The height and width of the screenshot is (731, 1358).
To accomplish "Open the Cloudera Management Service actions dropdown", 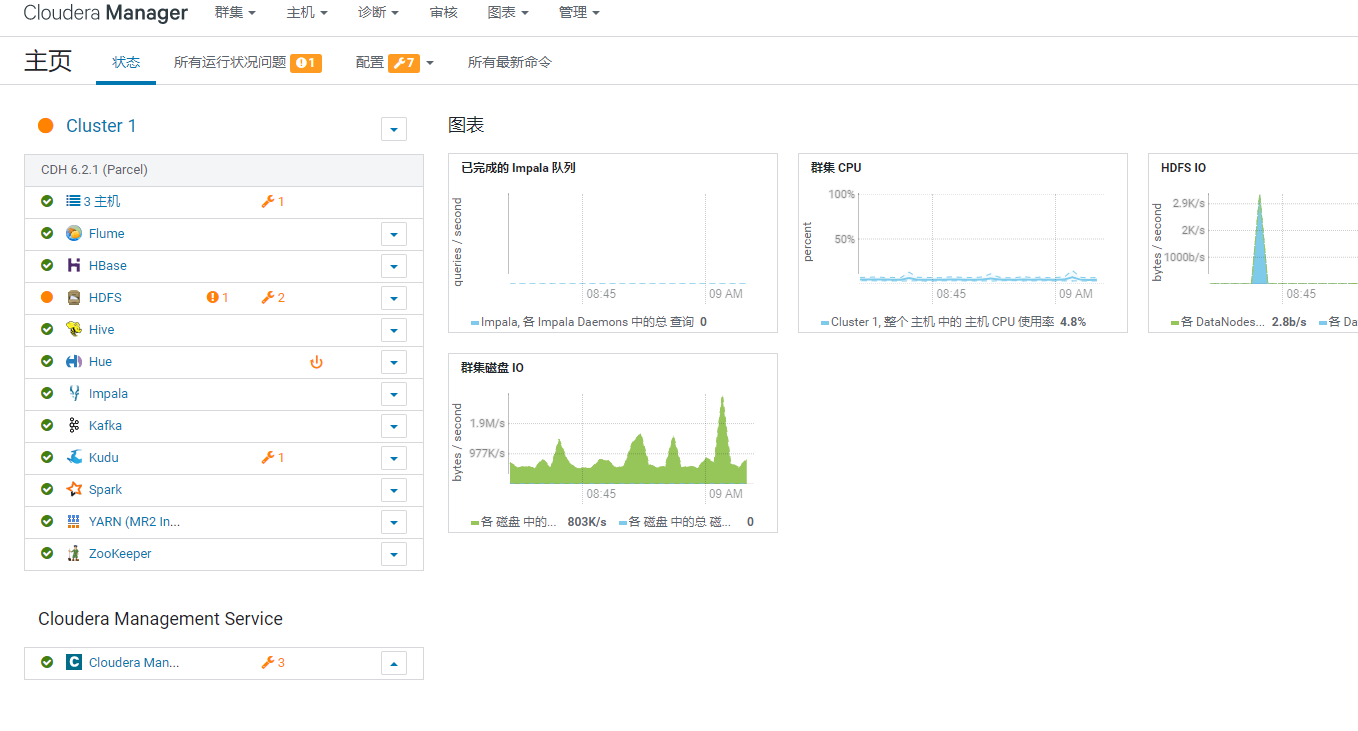I will pos(394,663).
